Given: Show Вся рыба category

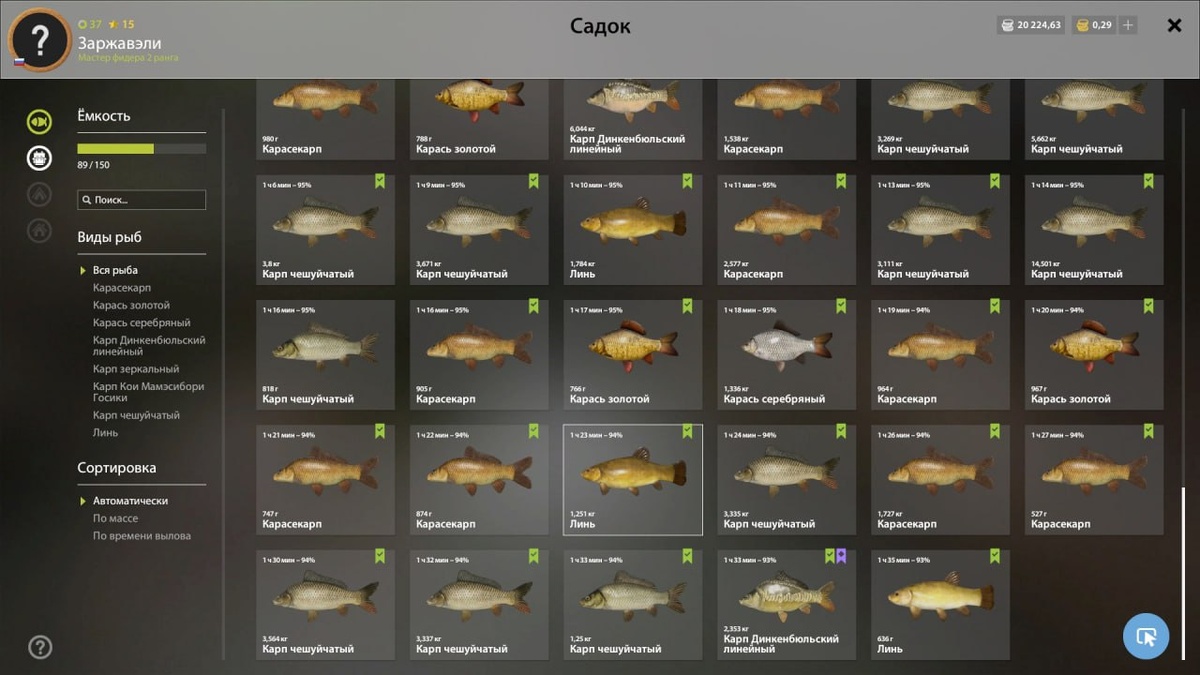Looking at the screenshot, I should click(115, 270).
